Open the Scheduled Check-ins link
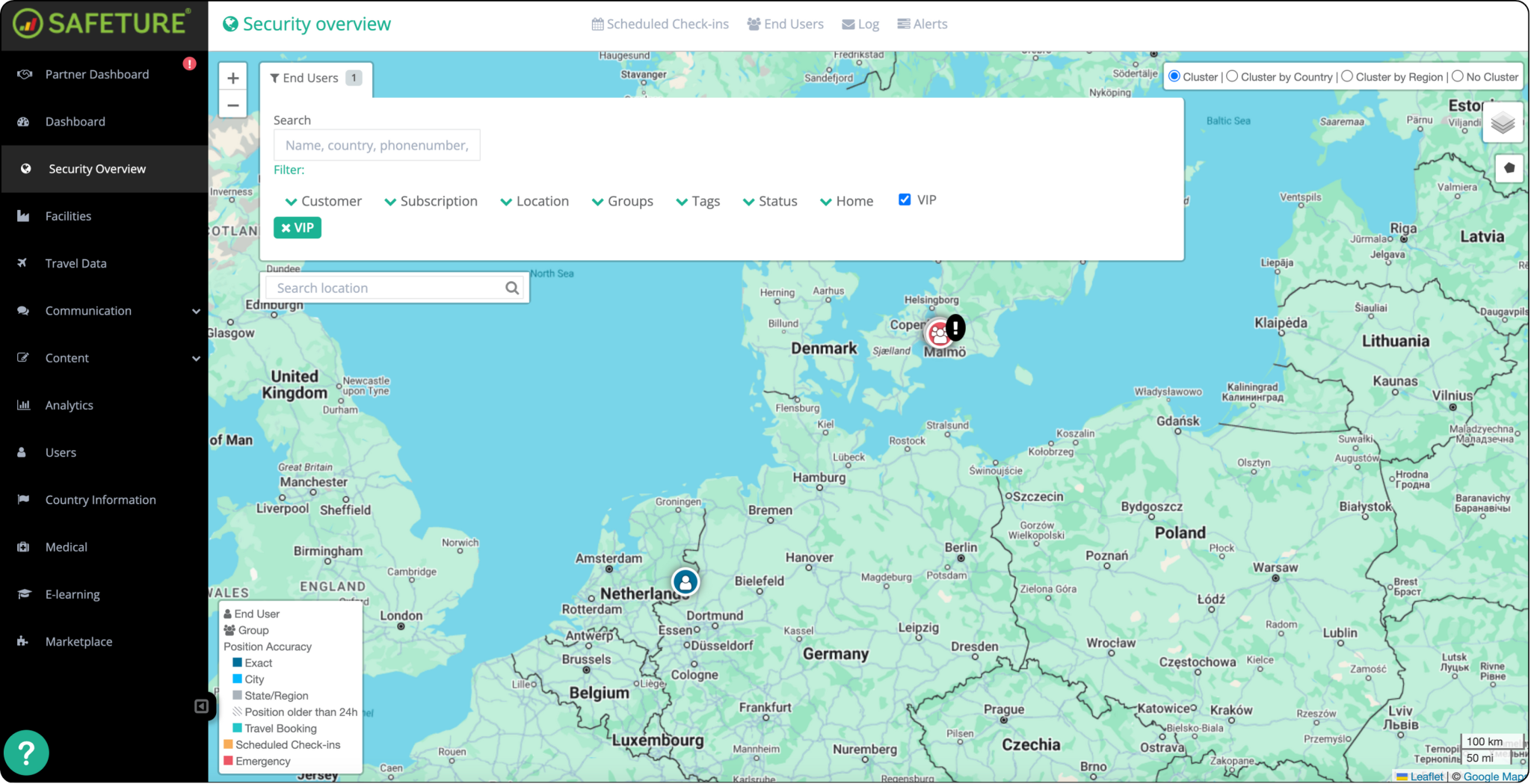The width and height of the screenshot is (1531, 784). [x=660, y=24]
